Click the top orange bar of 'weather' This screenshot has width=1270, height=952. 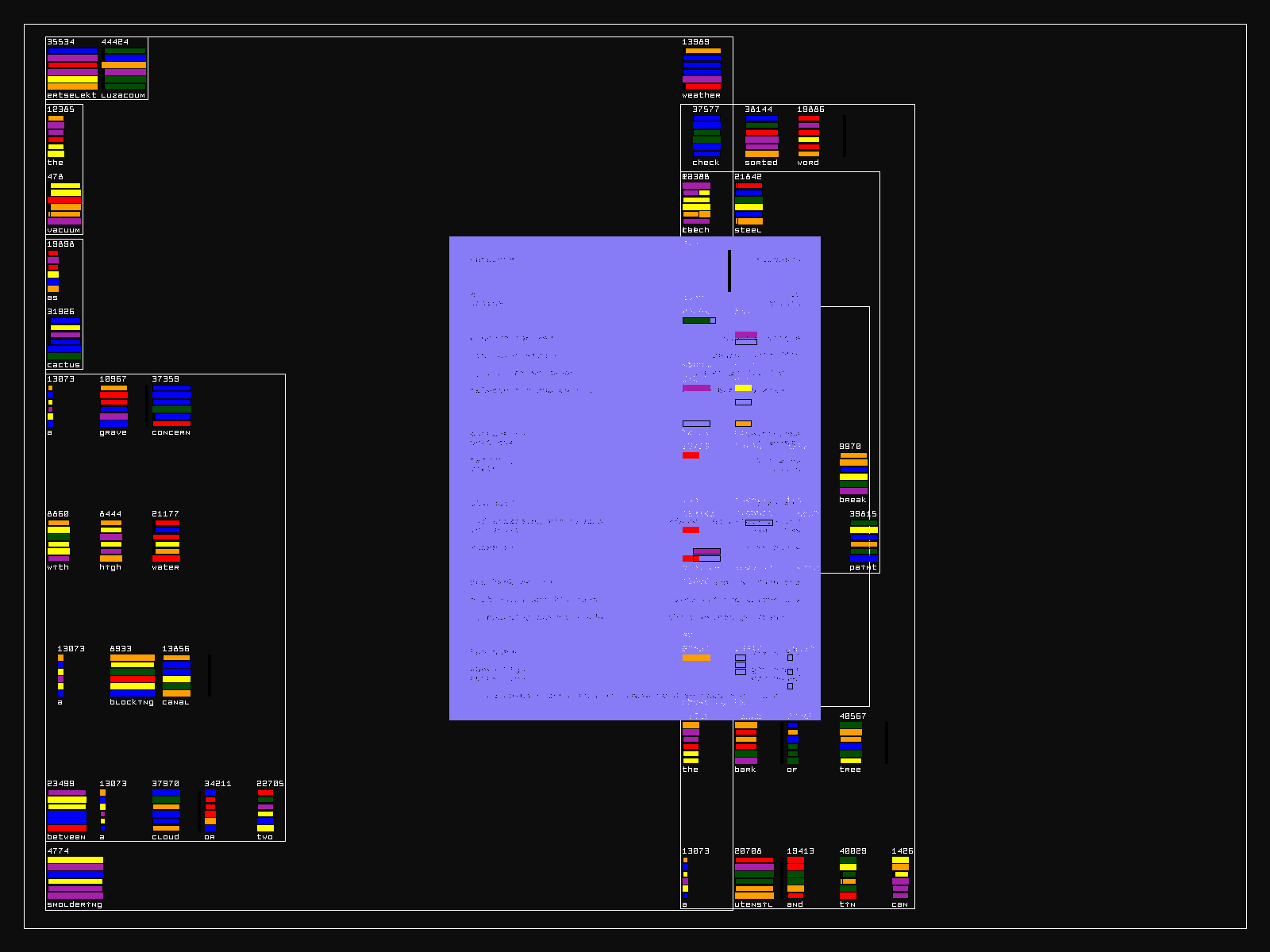pos(702,51)
